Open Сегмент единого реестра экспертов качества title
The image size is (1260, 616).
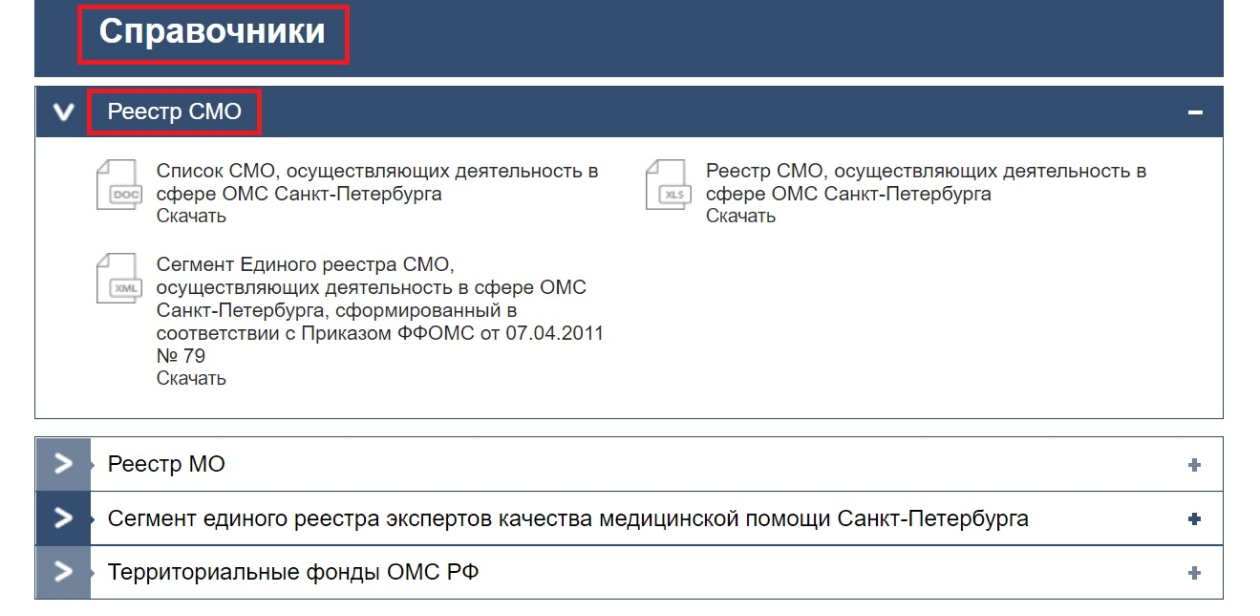567,519
